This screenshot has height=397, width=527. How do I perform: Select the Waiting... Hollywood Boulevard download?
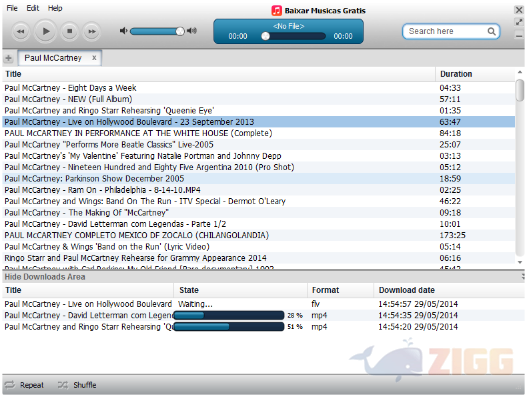(264, 304)
